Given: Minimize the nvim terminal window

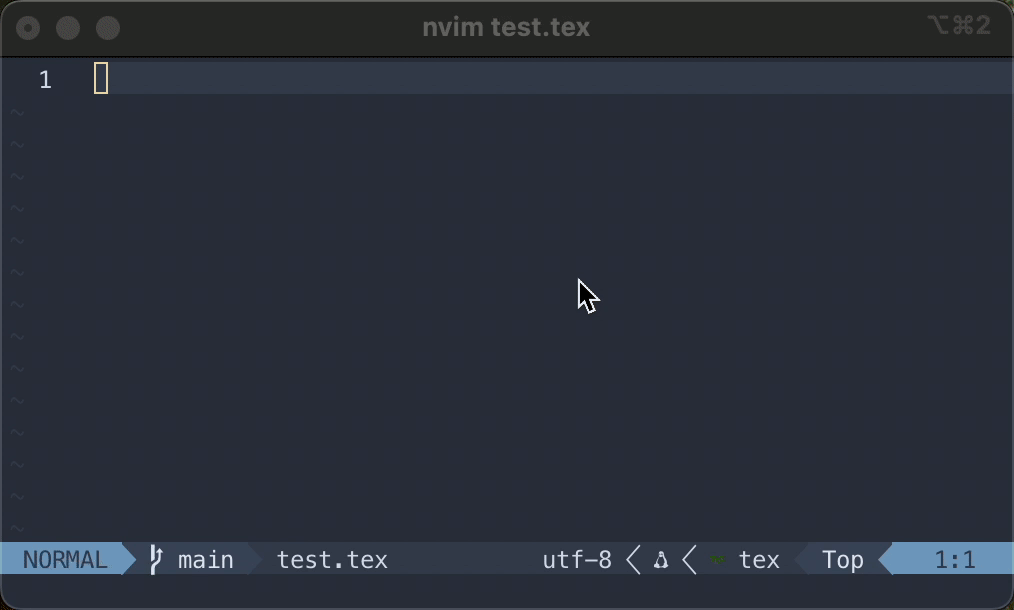Looking at the screenshot, I should click(x=68, y=28).
